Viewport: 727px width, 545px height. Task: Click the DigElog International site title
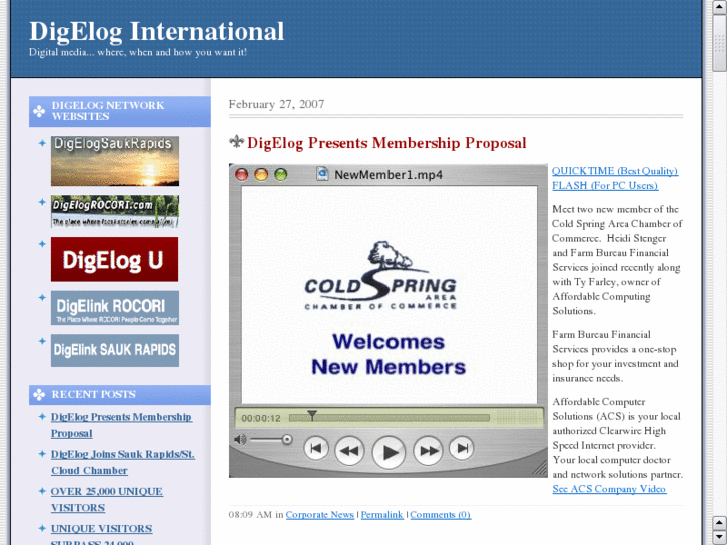point(156,31)
